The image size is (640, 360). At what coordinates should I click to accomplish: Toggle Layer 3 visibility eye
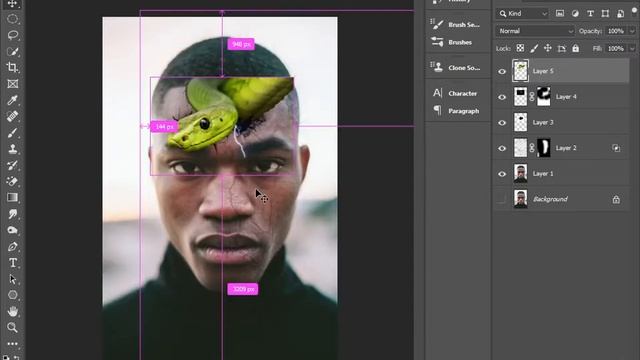[x=502, y=123]
